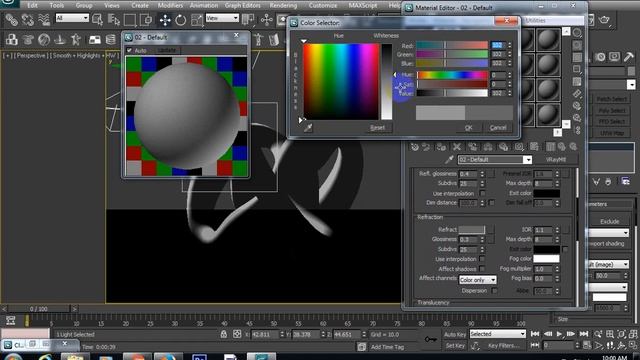
Task: Click Absolute/Offset transform mode toggle icon
Action: point(237,334)
